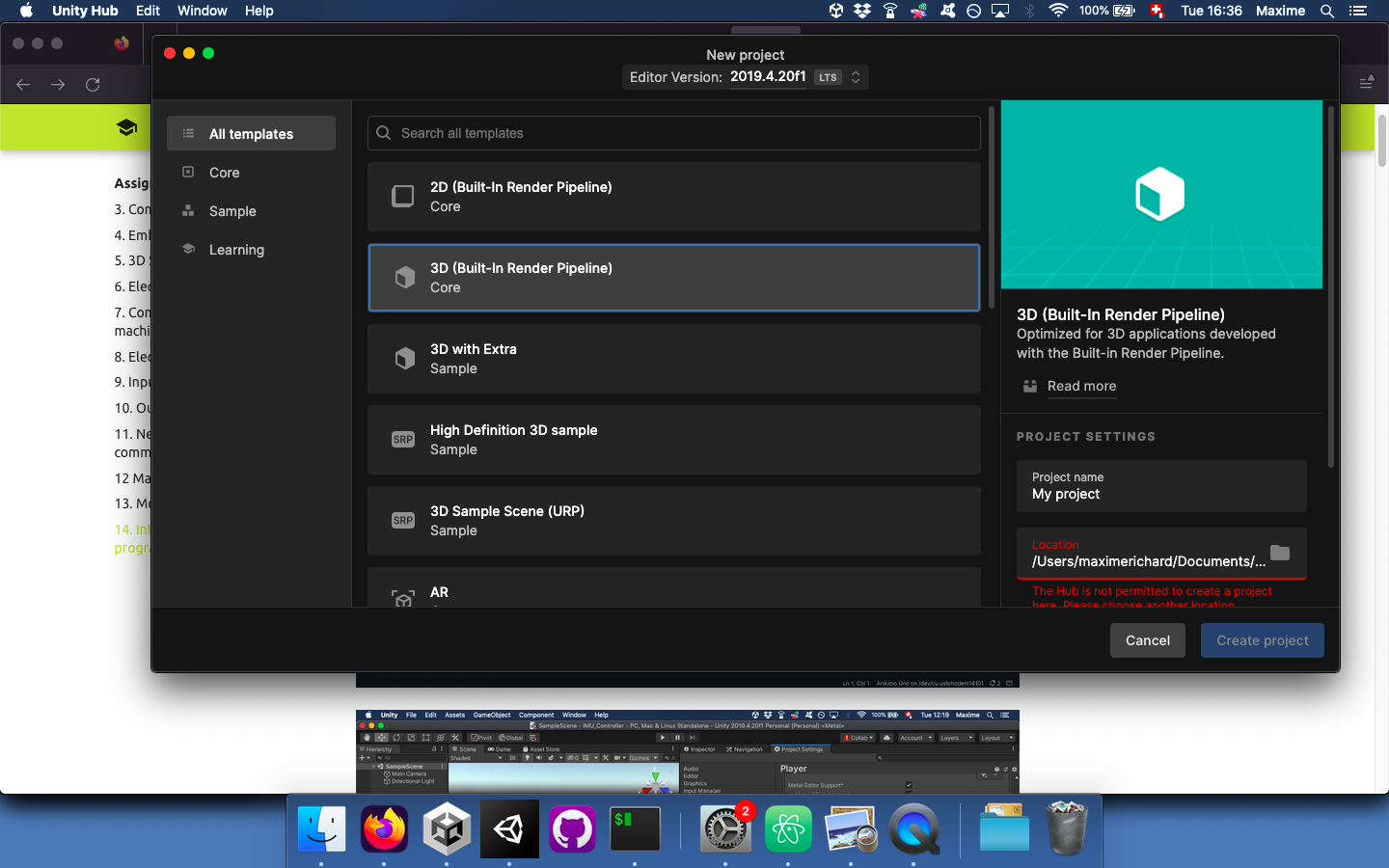The height and width of the screenshot is (868, 1389).
Task: Click the Create project button
Action: (1263, 640)
